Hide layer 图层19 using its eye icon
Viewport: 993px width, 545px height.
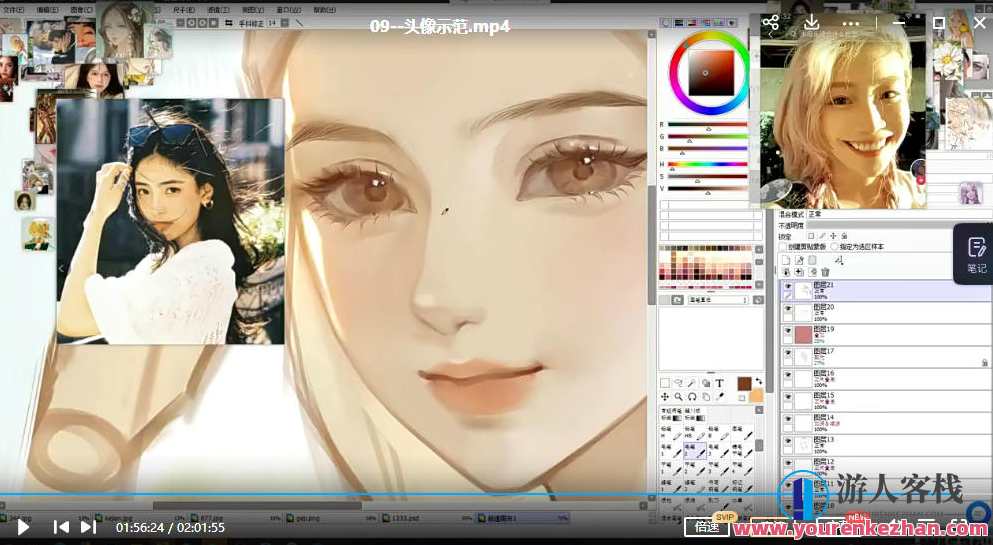(x=788, y=330)
